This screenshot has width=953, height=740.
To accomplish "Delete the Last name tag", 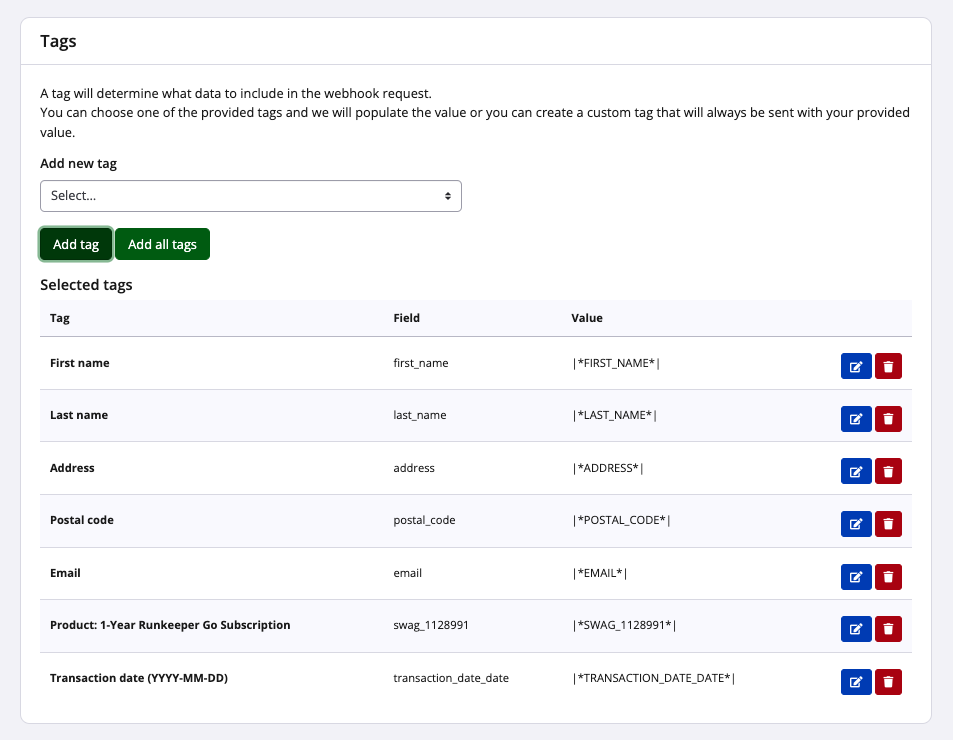I will [x=888, y=419].
